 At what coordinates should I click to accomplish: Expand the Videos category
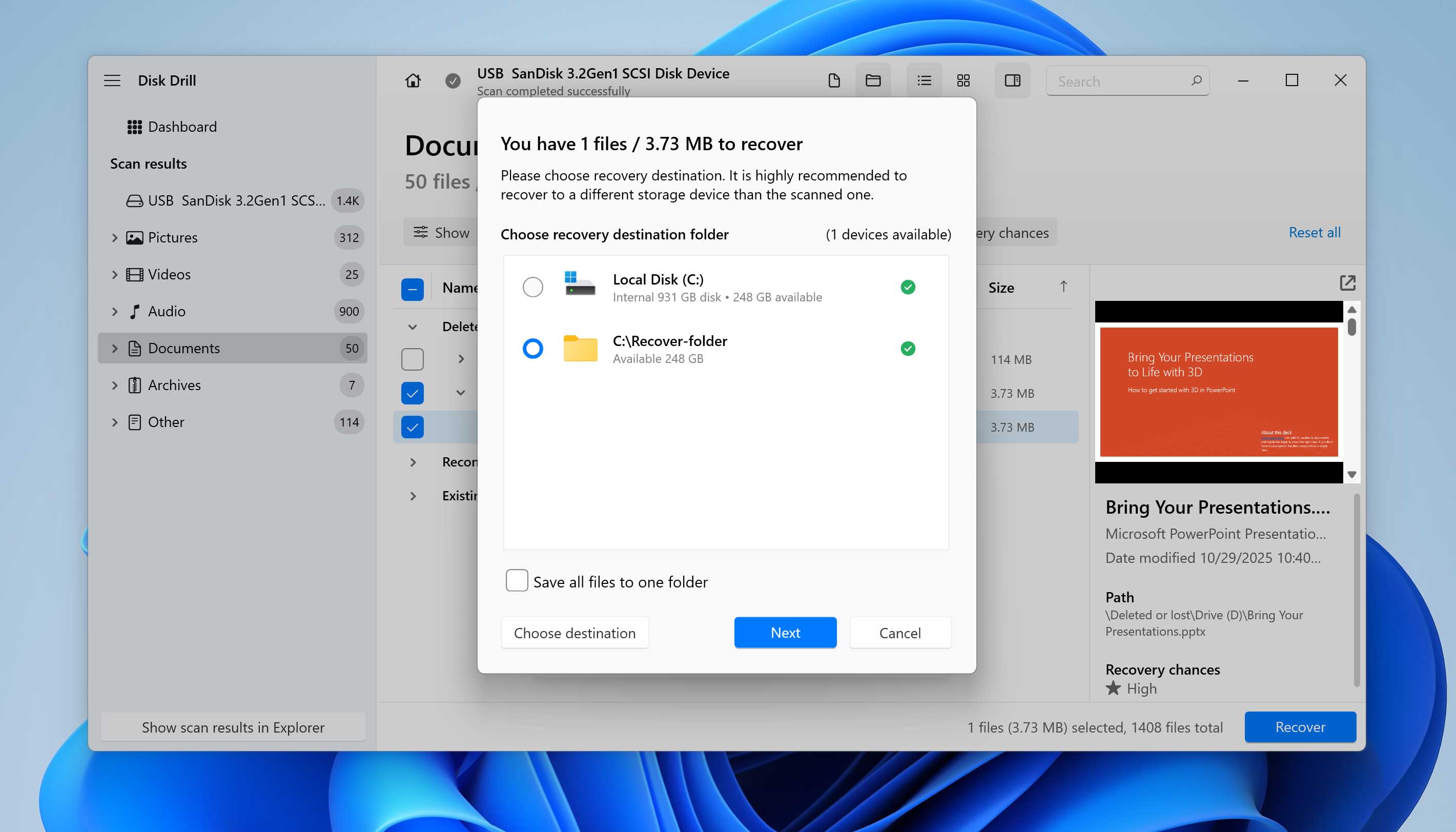point(115,274)
